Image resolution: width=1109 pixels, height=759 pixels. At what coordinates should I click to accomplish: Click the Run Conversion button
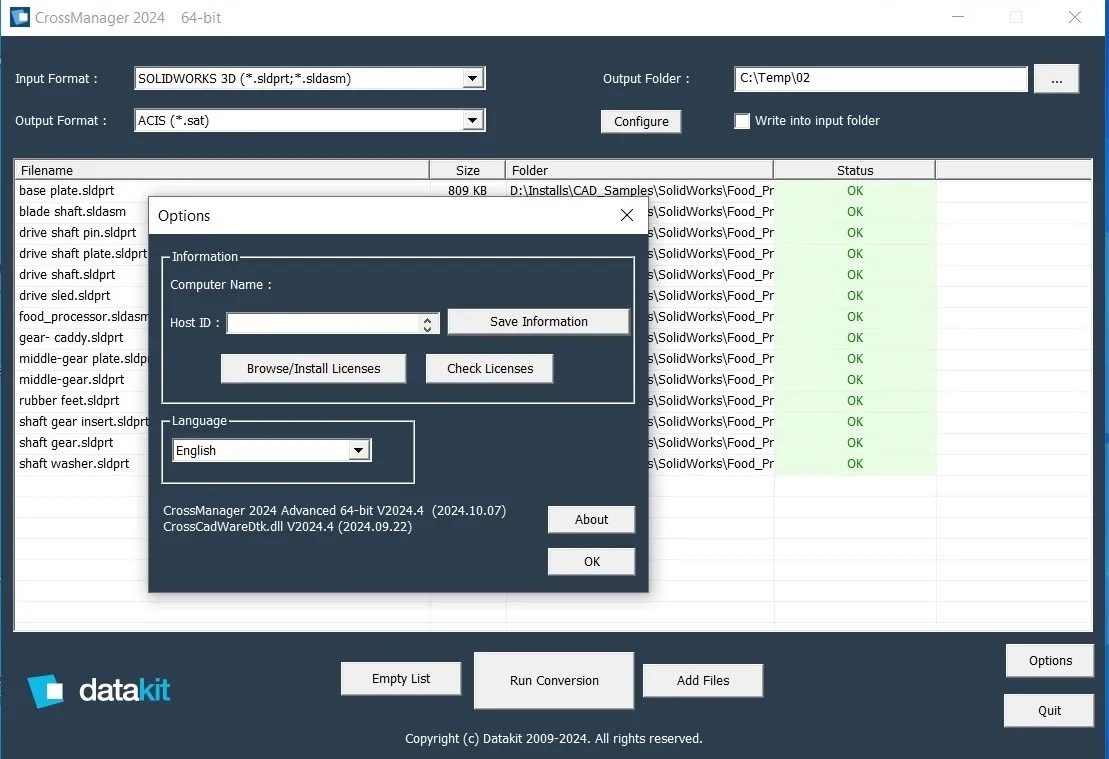[x=554, y=680]
